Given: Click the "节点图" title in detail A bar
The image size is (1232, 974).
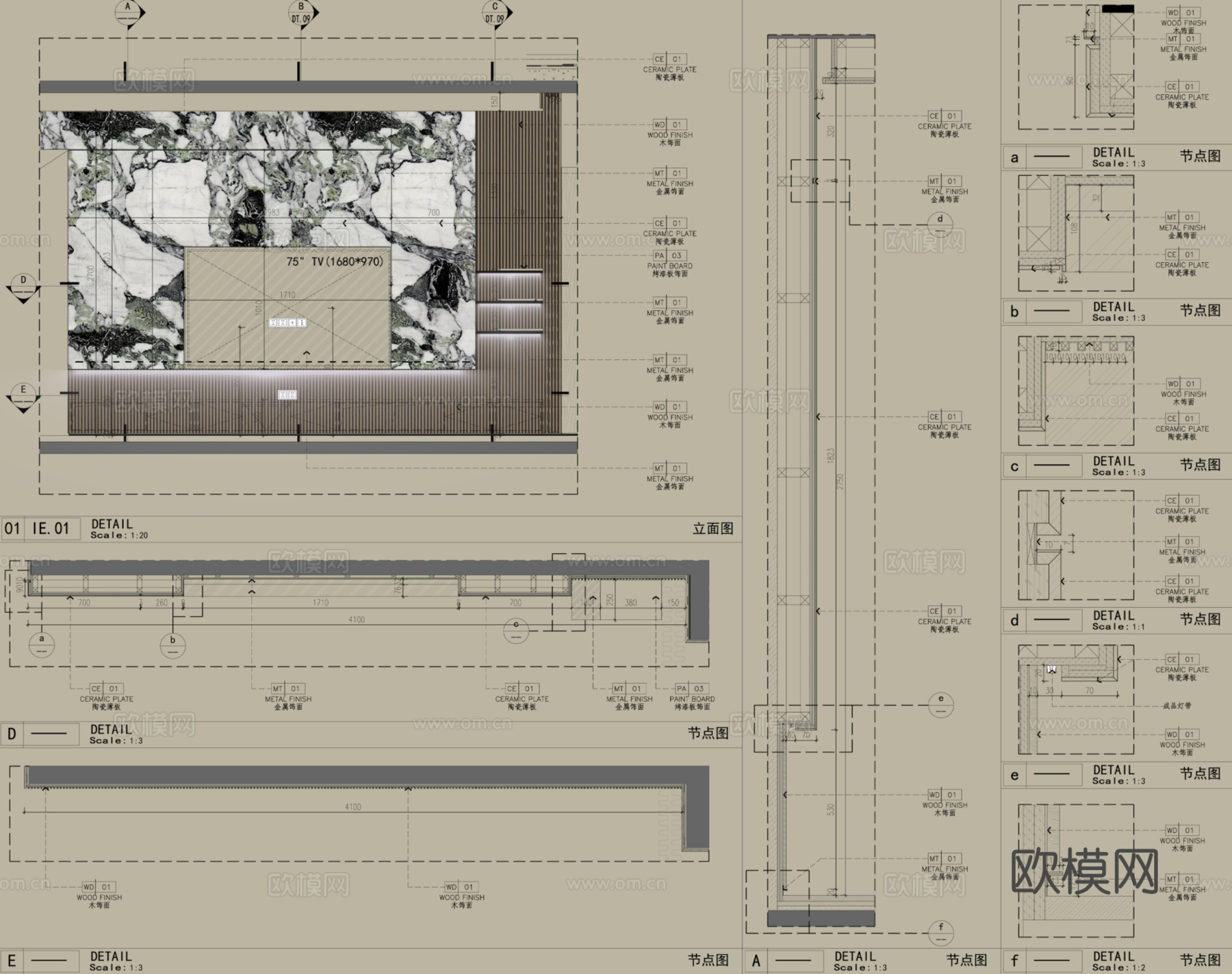Looking at the screenshot, I should tap(967, 960).
